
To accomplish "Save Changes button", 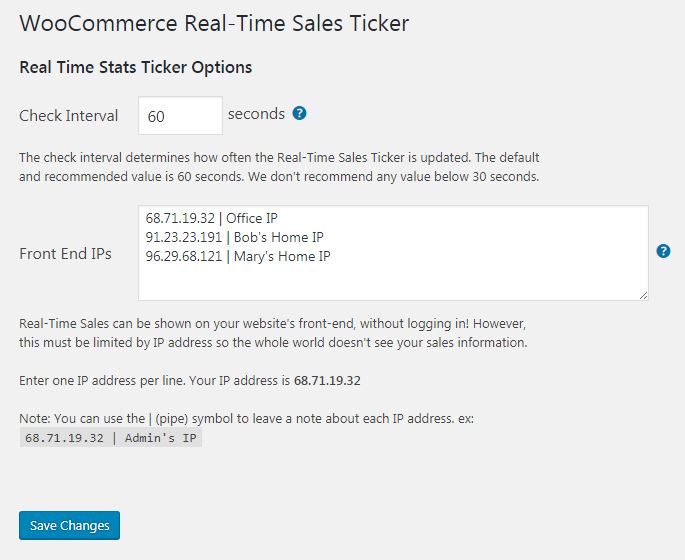I will pyautogui.click(x=69, y=525).
